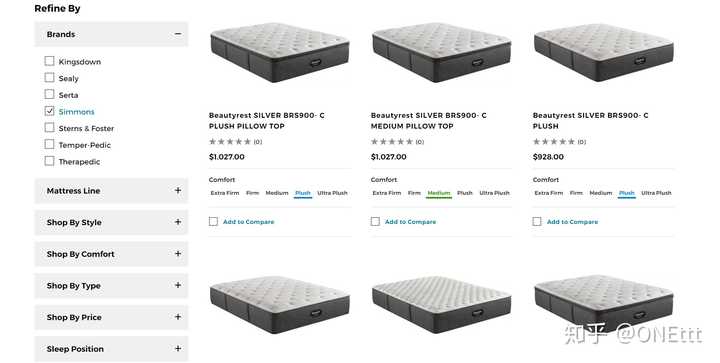Click the star rating of Plush Pillow Top
720x363 pixels.
coord(230,142)
